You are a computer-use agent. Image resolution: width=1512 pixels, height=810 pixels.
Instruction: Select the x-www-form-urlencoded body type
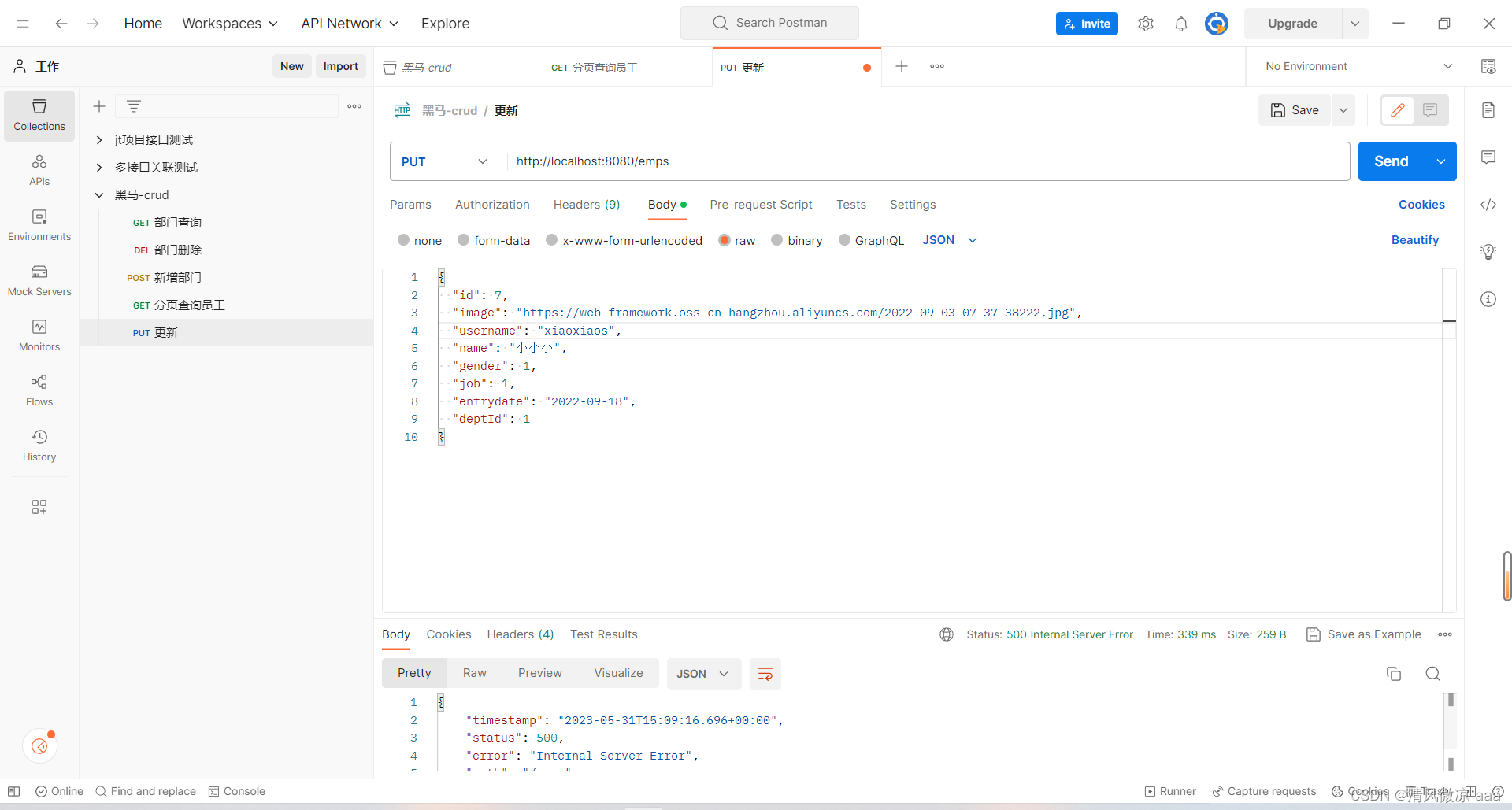(552, 240)
